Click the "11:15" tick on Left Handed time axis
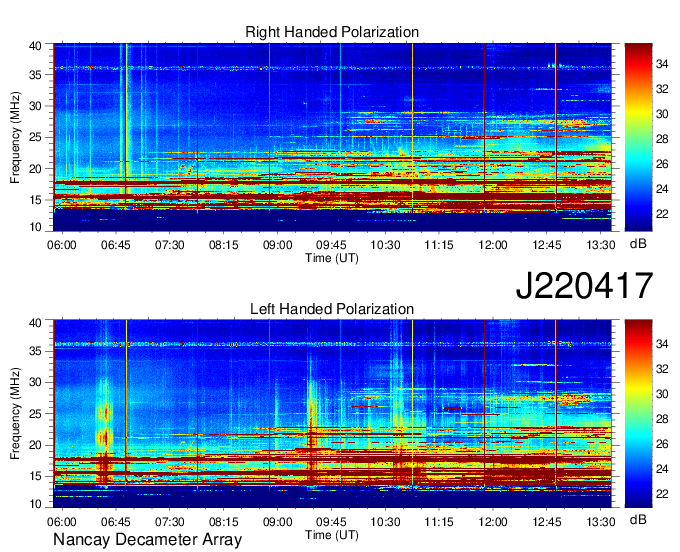Viewport: 680px width, 552px height. (439, 522)
